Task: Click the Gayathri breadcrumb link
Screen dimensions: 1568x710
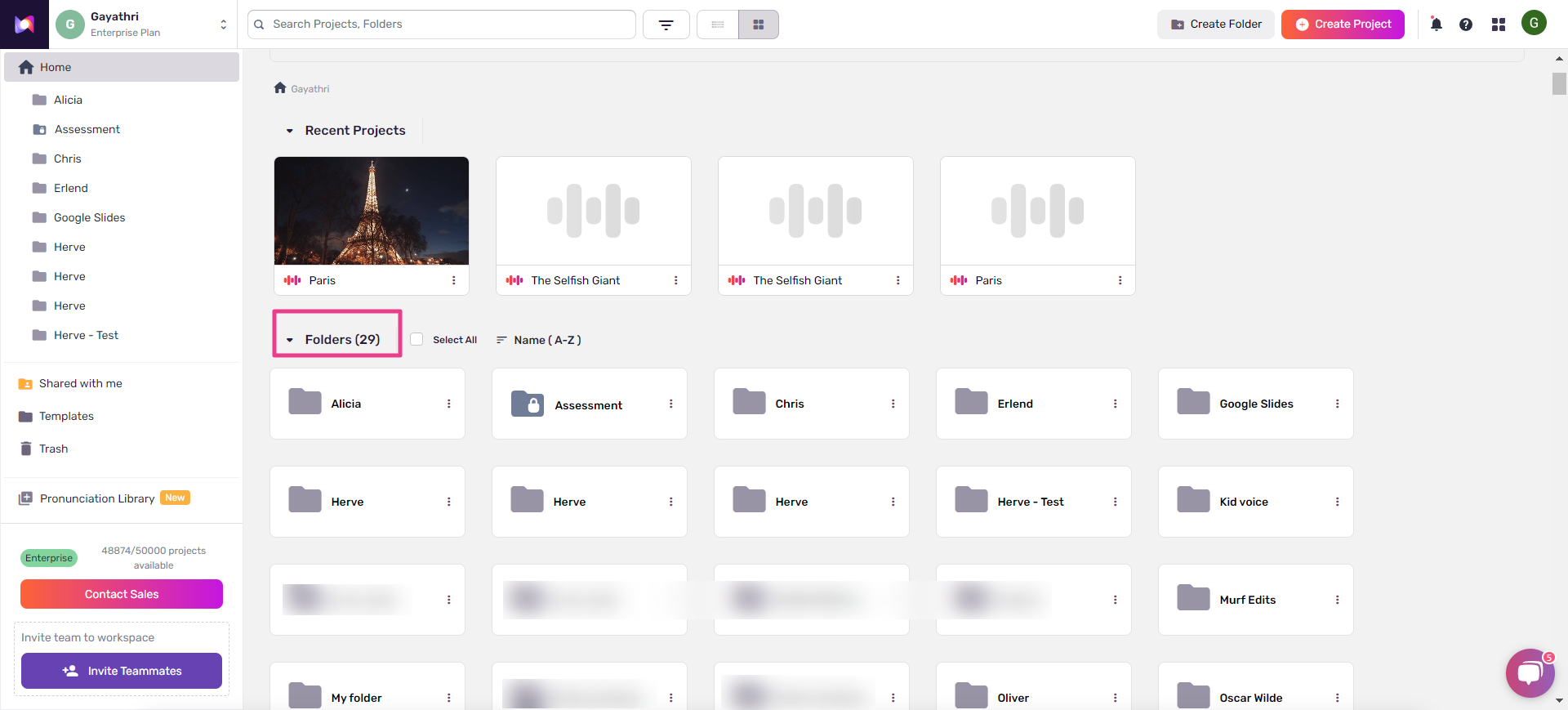Action: [310, 89]
